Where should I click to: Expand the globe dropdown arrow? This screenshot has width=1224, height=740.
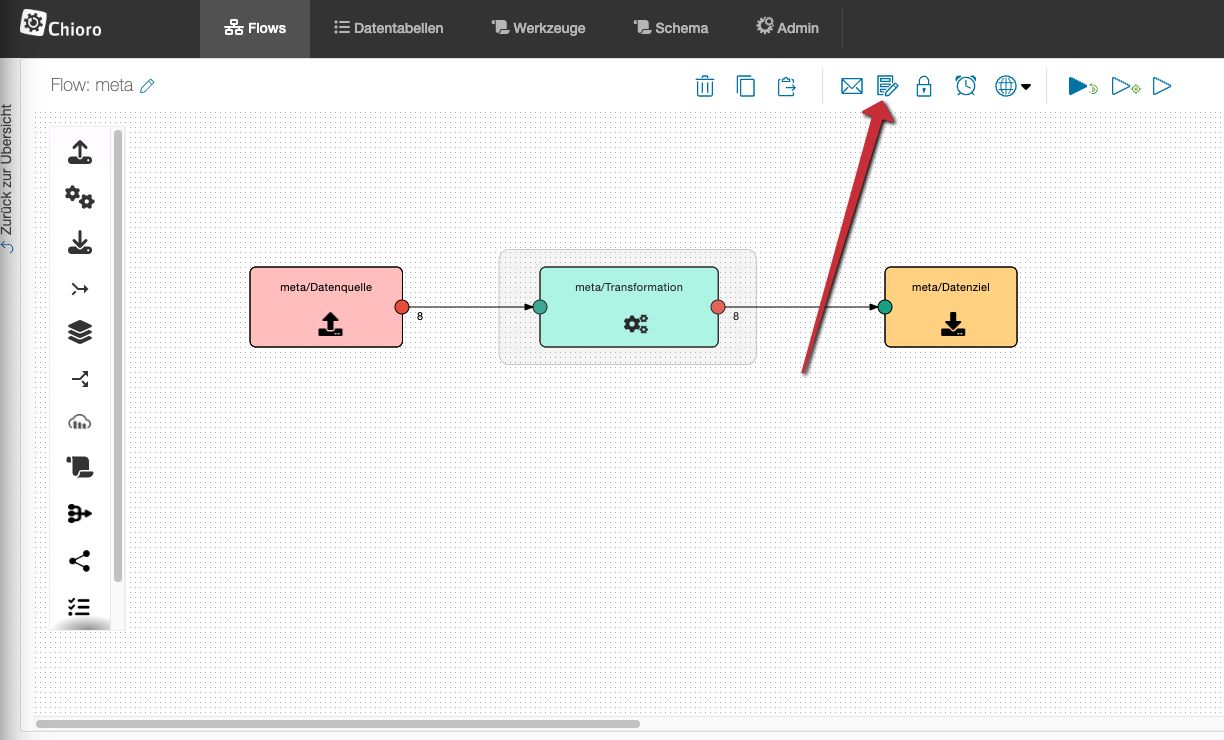point(1026,87)
